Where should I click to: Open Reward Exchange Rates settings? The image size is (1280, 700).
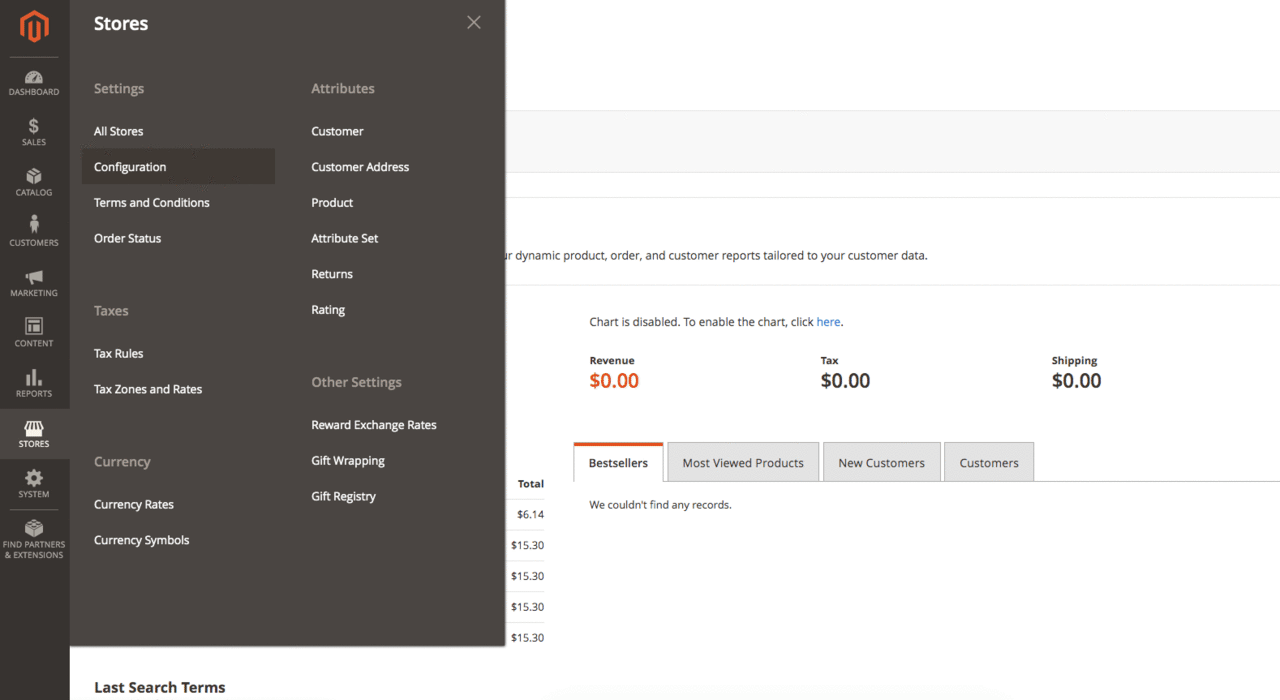[x=373, y=425]
